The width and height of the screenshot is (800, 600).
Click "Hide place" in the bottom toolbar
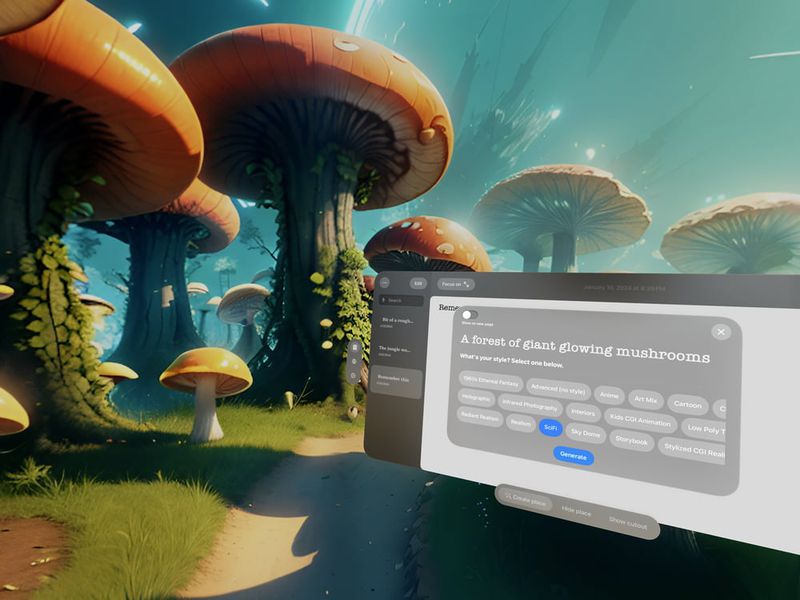tap(576, 511)
